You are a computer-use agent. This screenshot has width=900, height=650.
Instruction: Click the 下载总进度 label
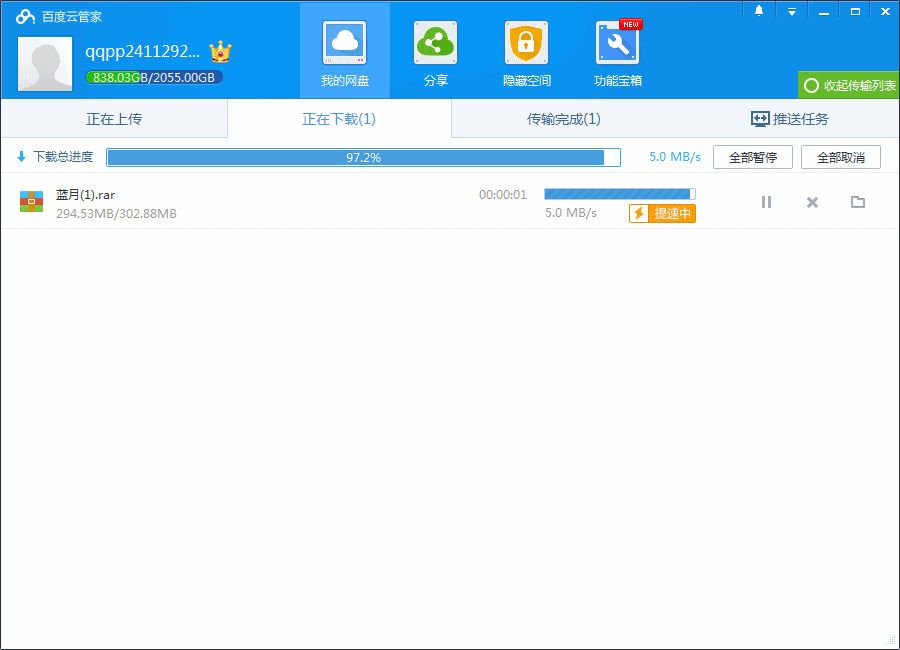tap(63, 157)
